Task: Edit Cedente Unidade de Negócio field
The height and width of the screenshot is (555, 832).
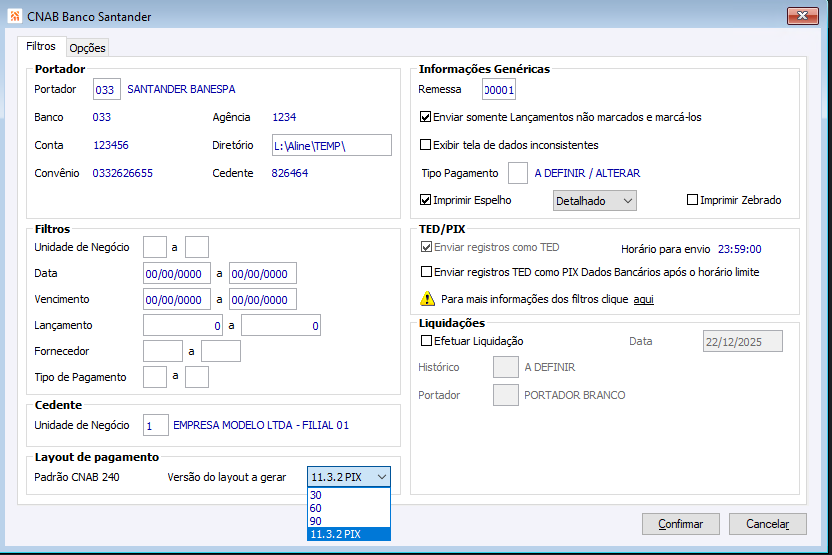Action: coord(156,426)
